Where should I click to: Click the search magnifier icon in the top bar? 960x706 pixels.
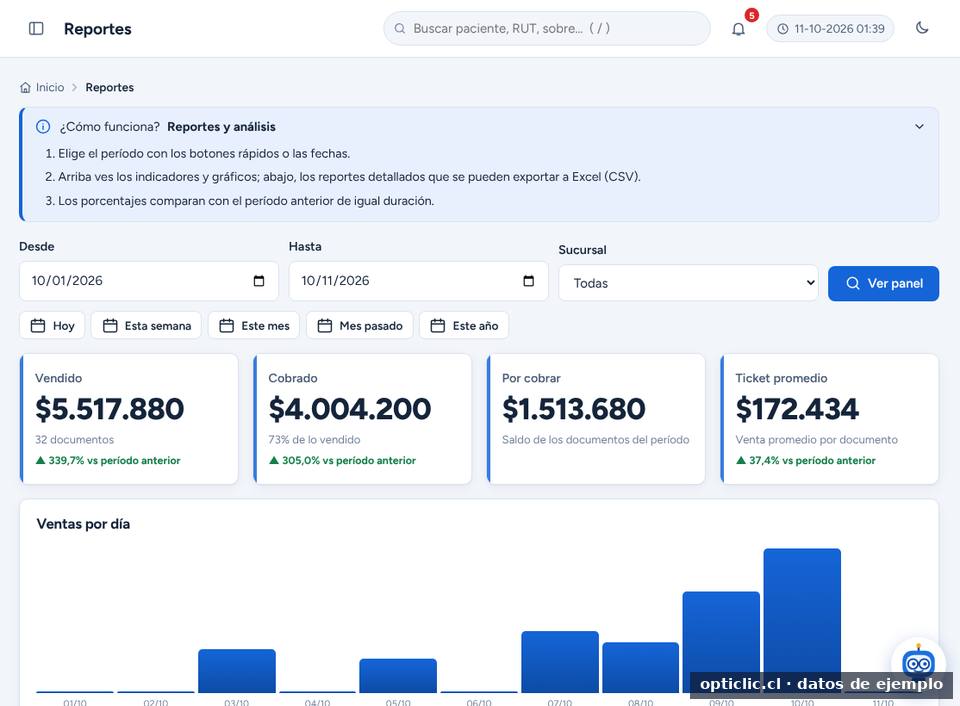click(400, 28)
